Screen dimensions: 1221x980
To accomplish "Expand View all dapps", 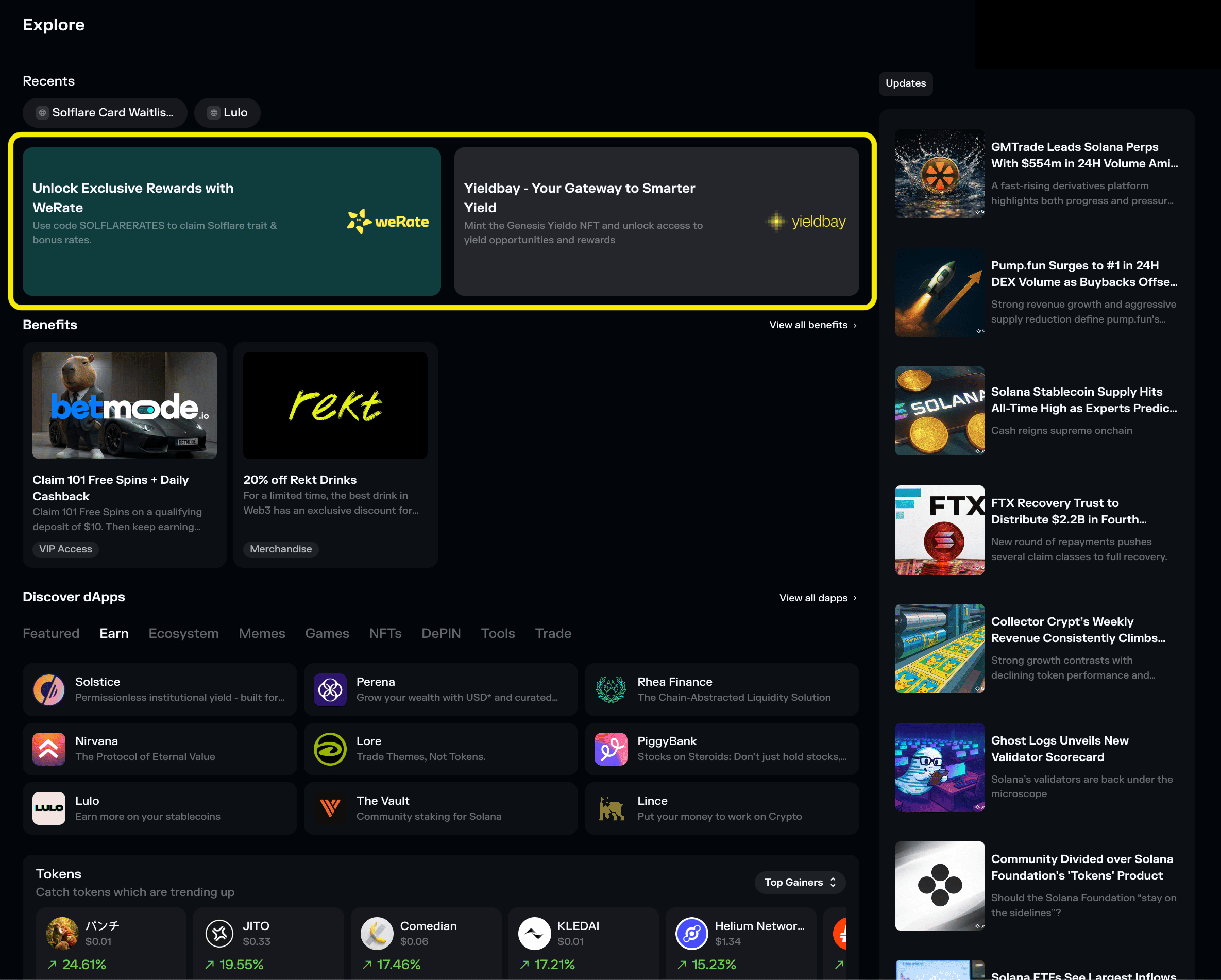I will coord(818,598).
